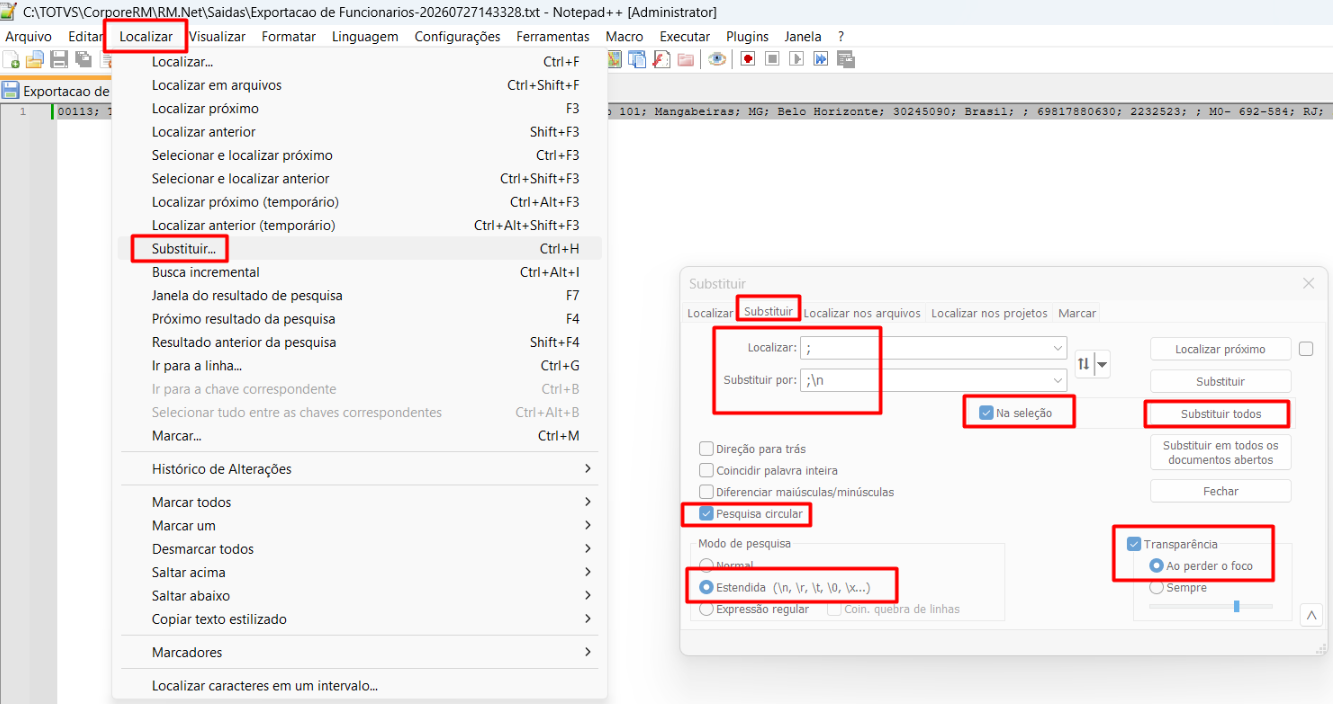This screenshot has width=1333, height=704.
Task: Click the Save toolbar icon
Action: tap(59, 59)
